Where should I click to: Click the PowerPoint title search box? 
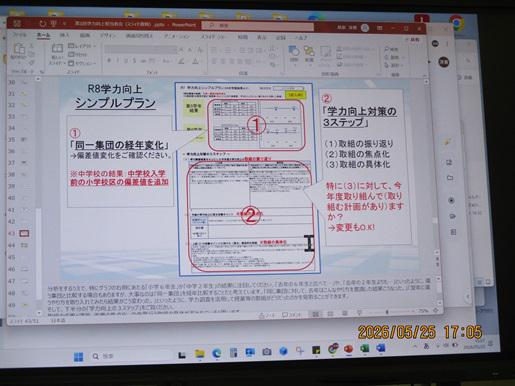point(257,25)
